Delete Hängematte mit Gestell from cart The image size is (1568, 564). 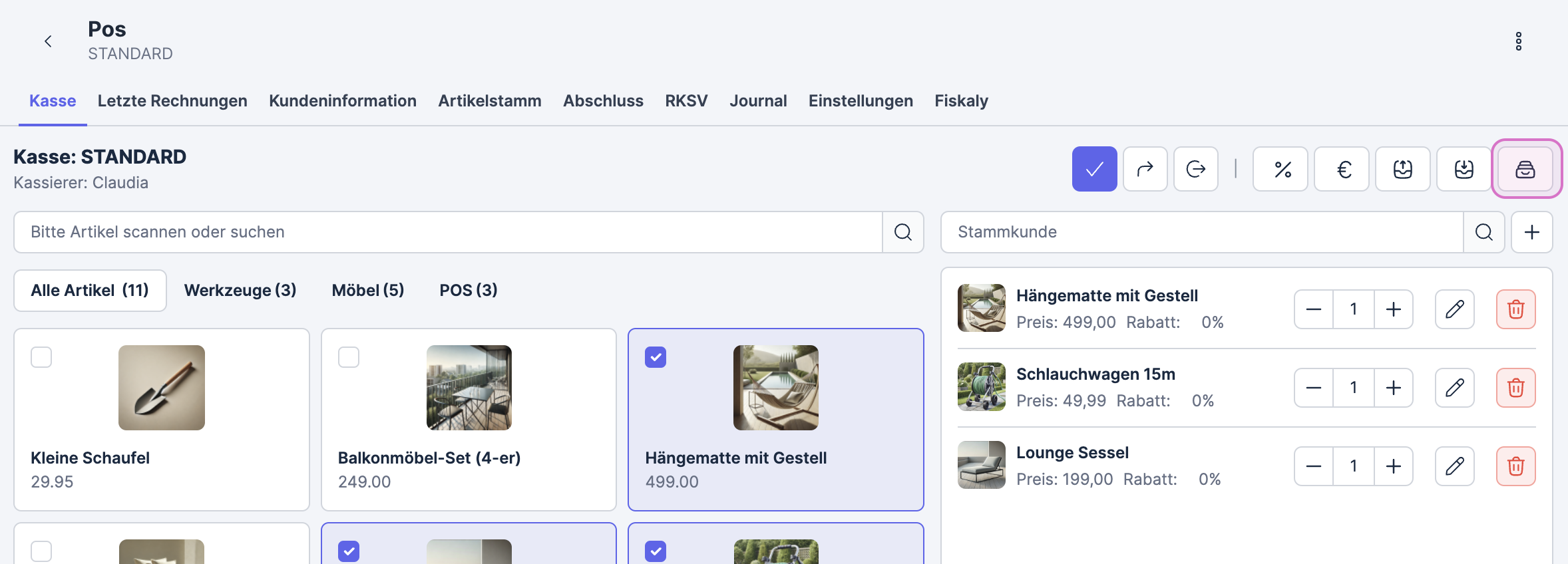point(1515,309)
